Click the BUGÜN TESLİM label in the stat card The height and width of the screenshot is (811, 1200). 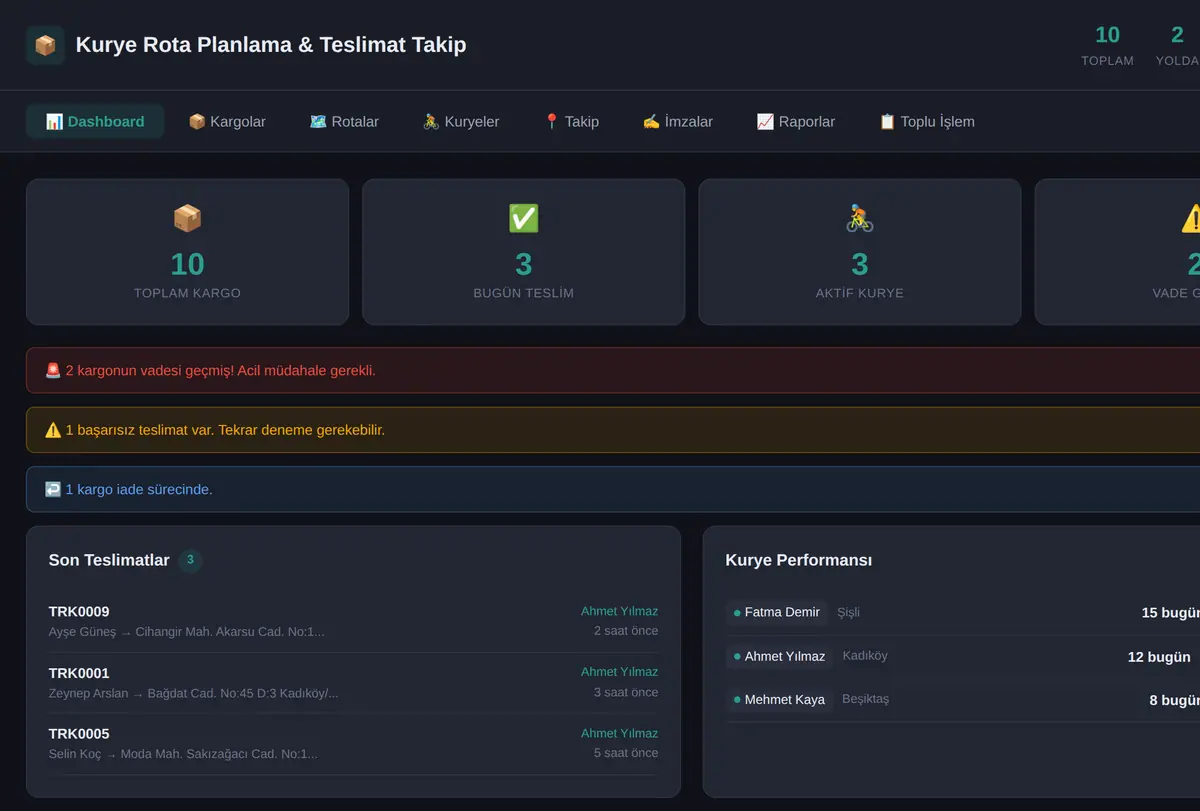point(523,293)
